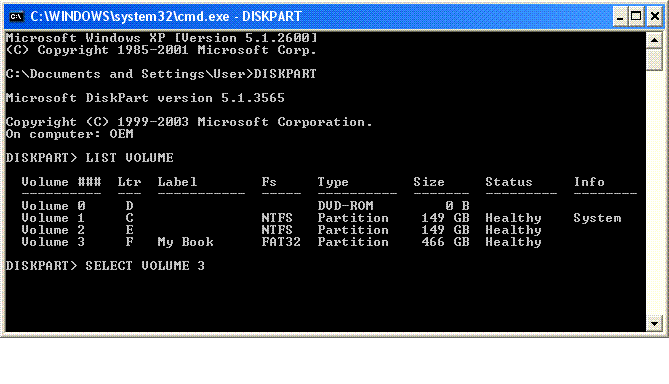Screen dimensions: 669x384
Task: Click the 'Volume ###' column header
Action: click(61, 182)
